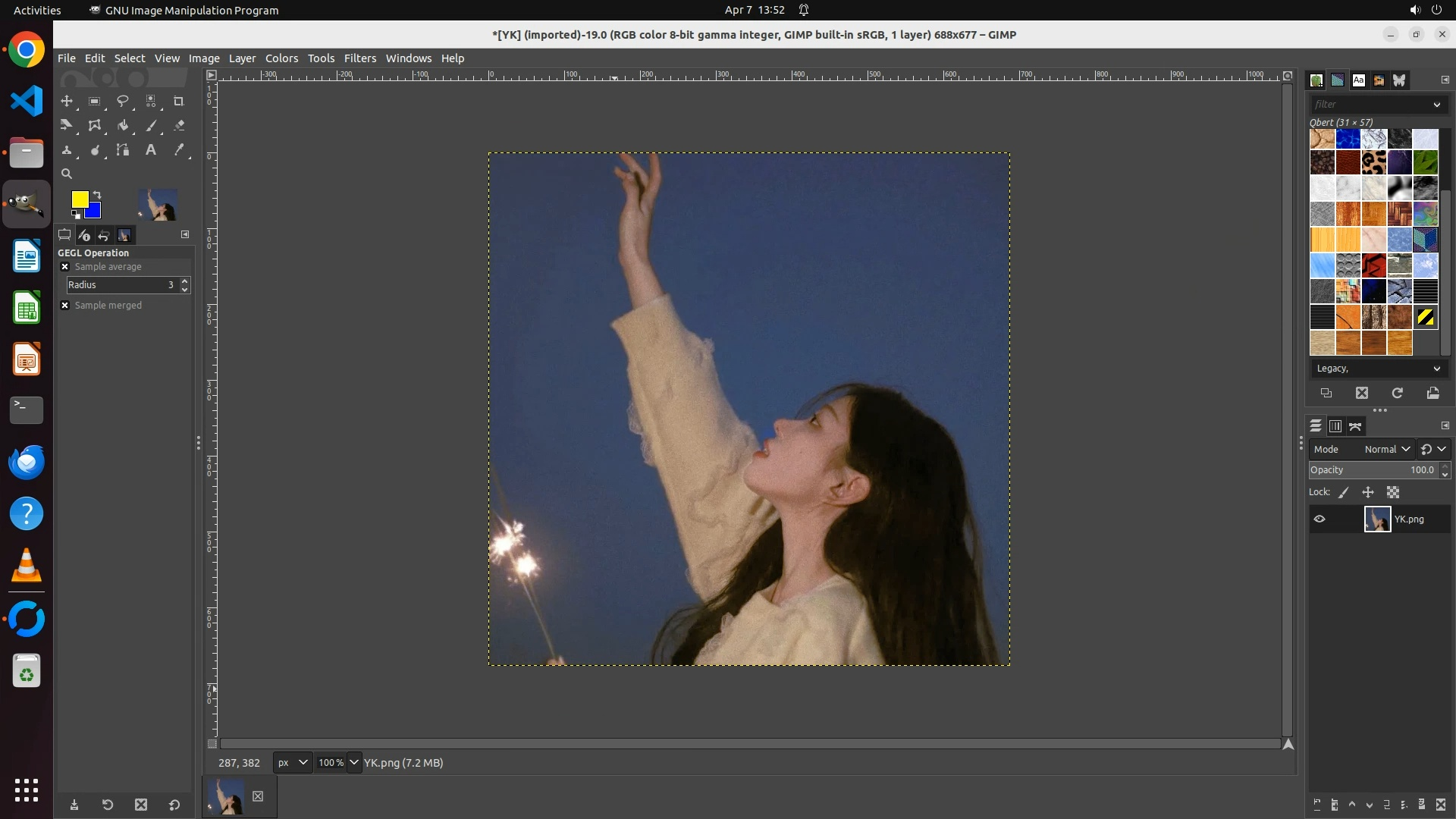Open the zoom percentage dropdown in status bar
The height and width of the screenshot is (819, 1456).
[x=353, y=763]
